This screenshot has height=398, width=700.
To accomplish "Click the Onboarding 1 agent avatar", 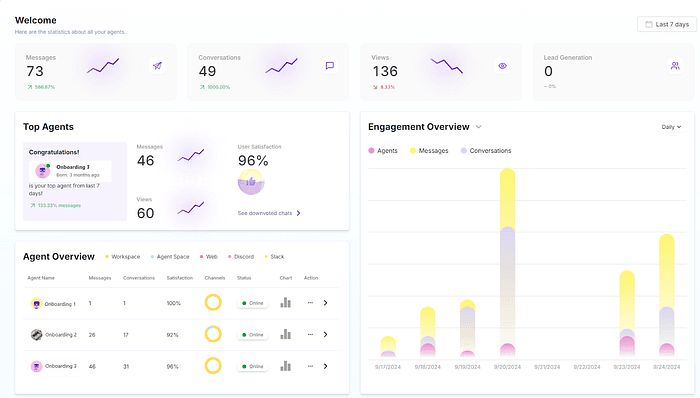I will click(36, 303).
